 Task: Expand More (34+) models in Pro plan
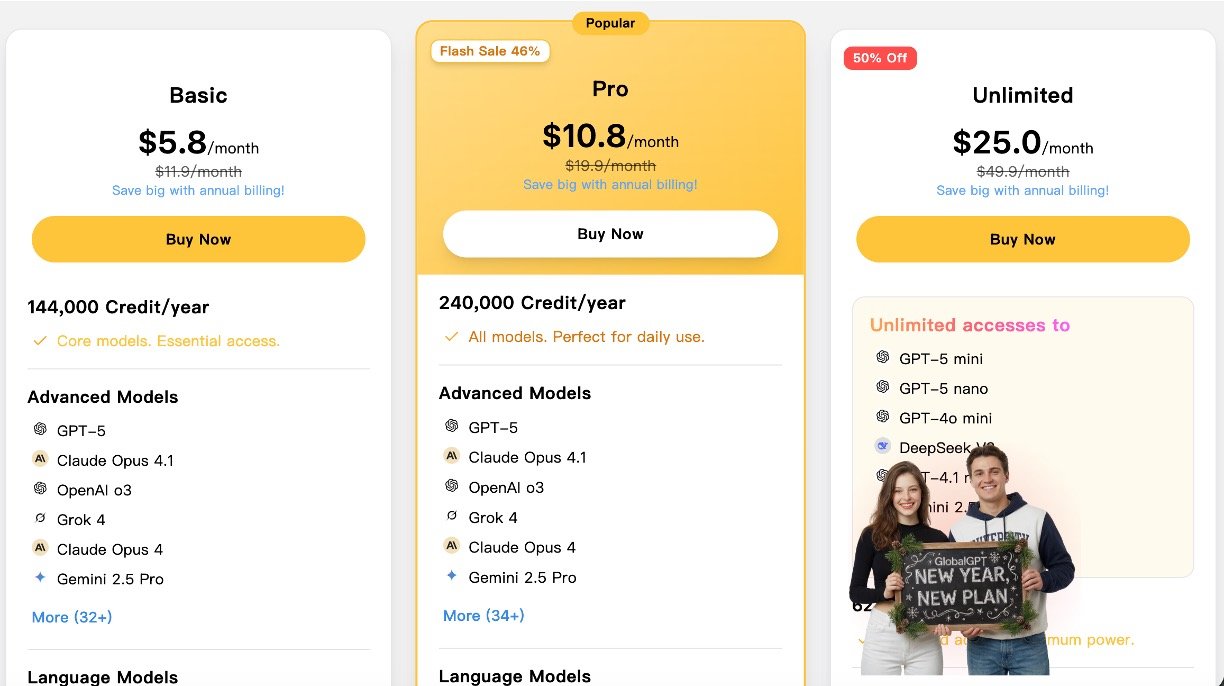pos(484,615)
